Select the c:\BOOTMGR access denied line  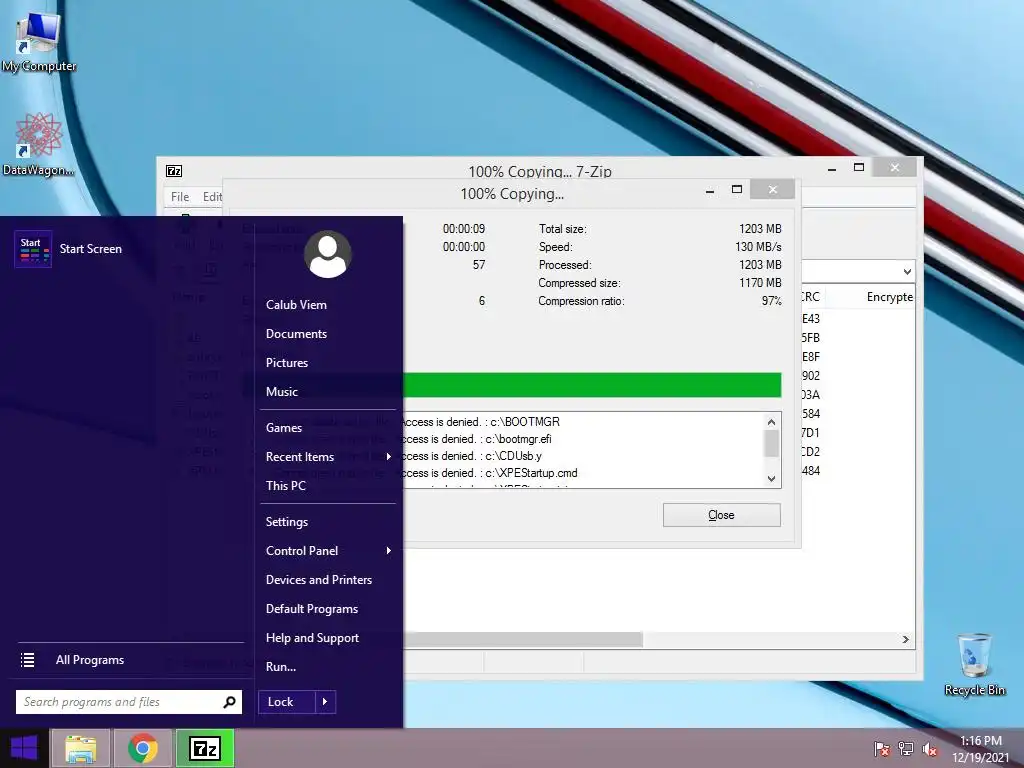coord(481,422)
